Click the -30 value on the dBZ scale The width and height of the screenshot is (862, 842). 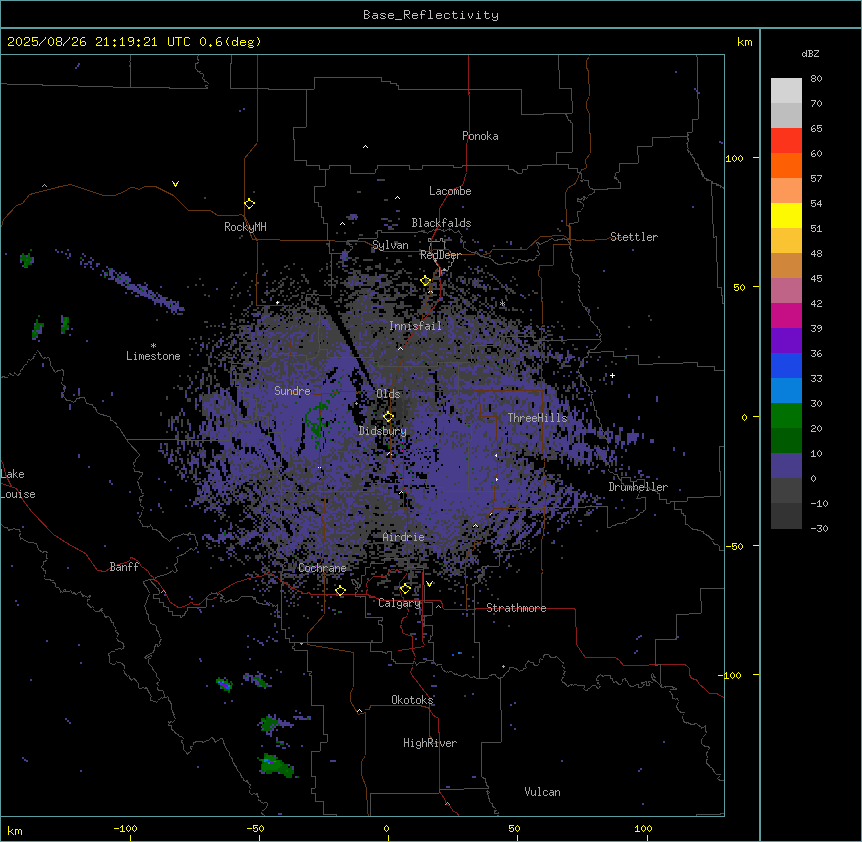pyautogui.click(x=820, y=528)
